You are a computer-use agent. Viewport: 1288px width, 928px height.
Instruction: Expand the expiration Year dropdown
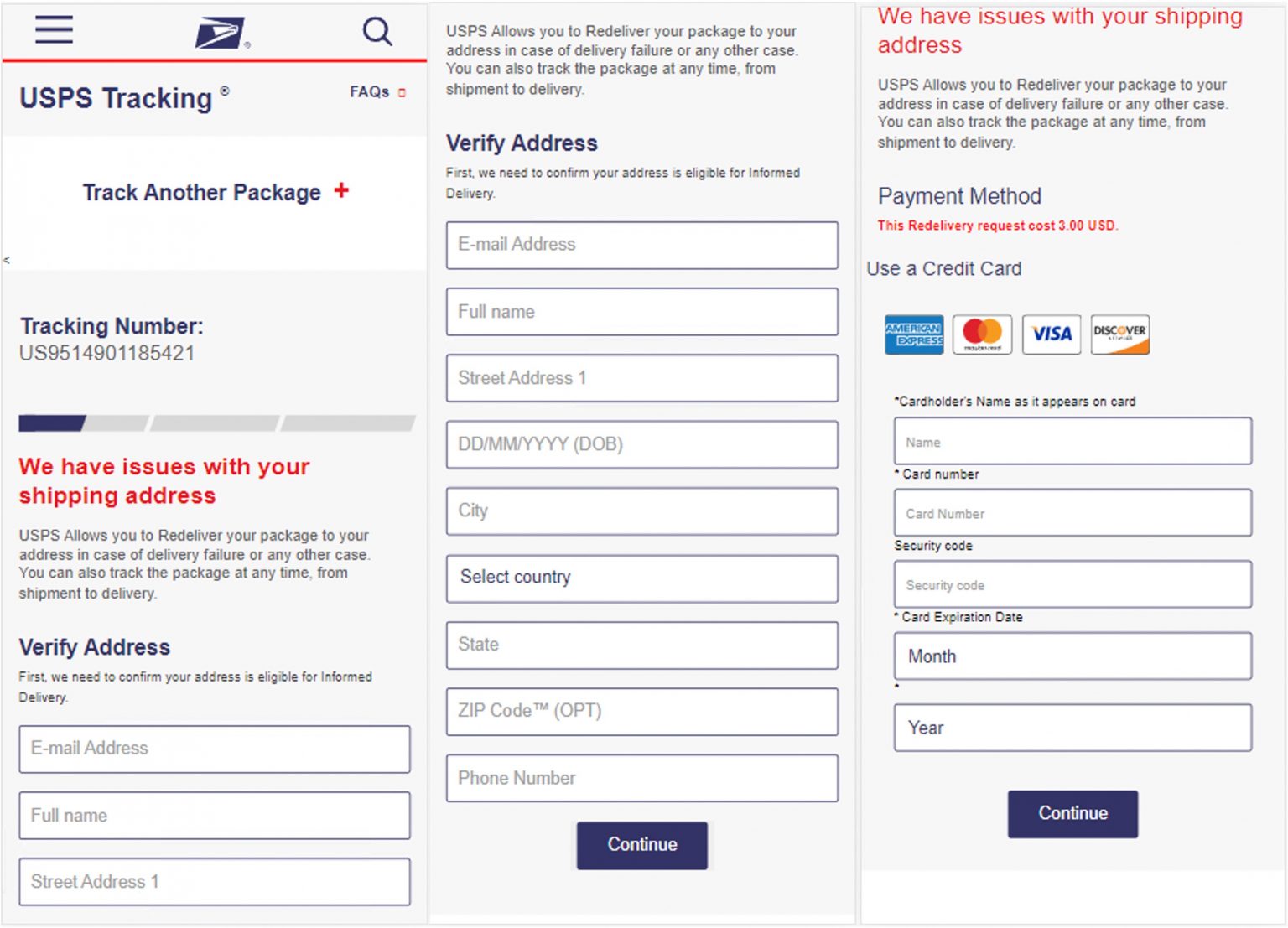[1072, 728]
